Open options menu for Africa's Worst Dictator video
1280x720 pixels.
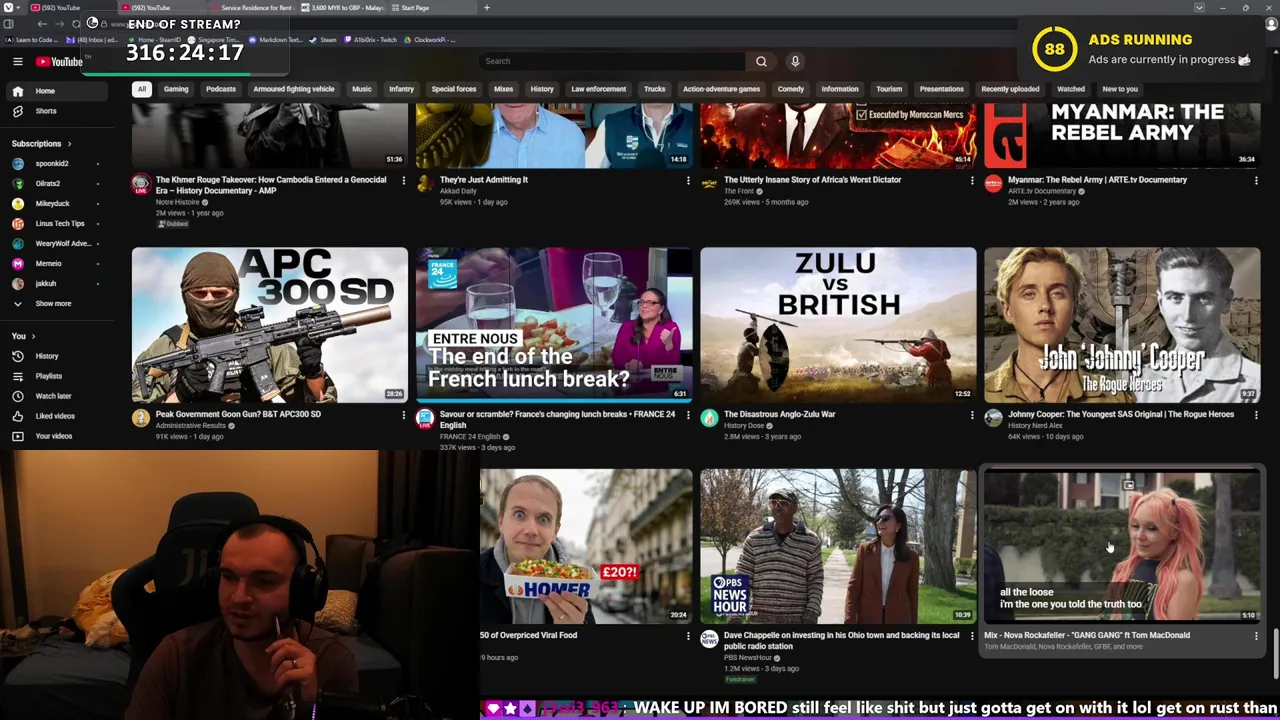[x=971, y=181]
